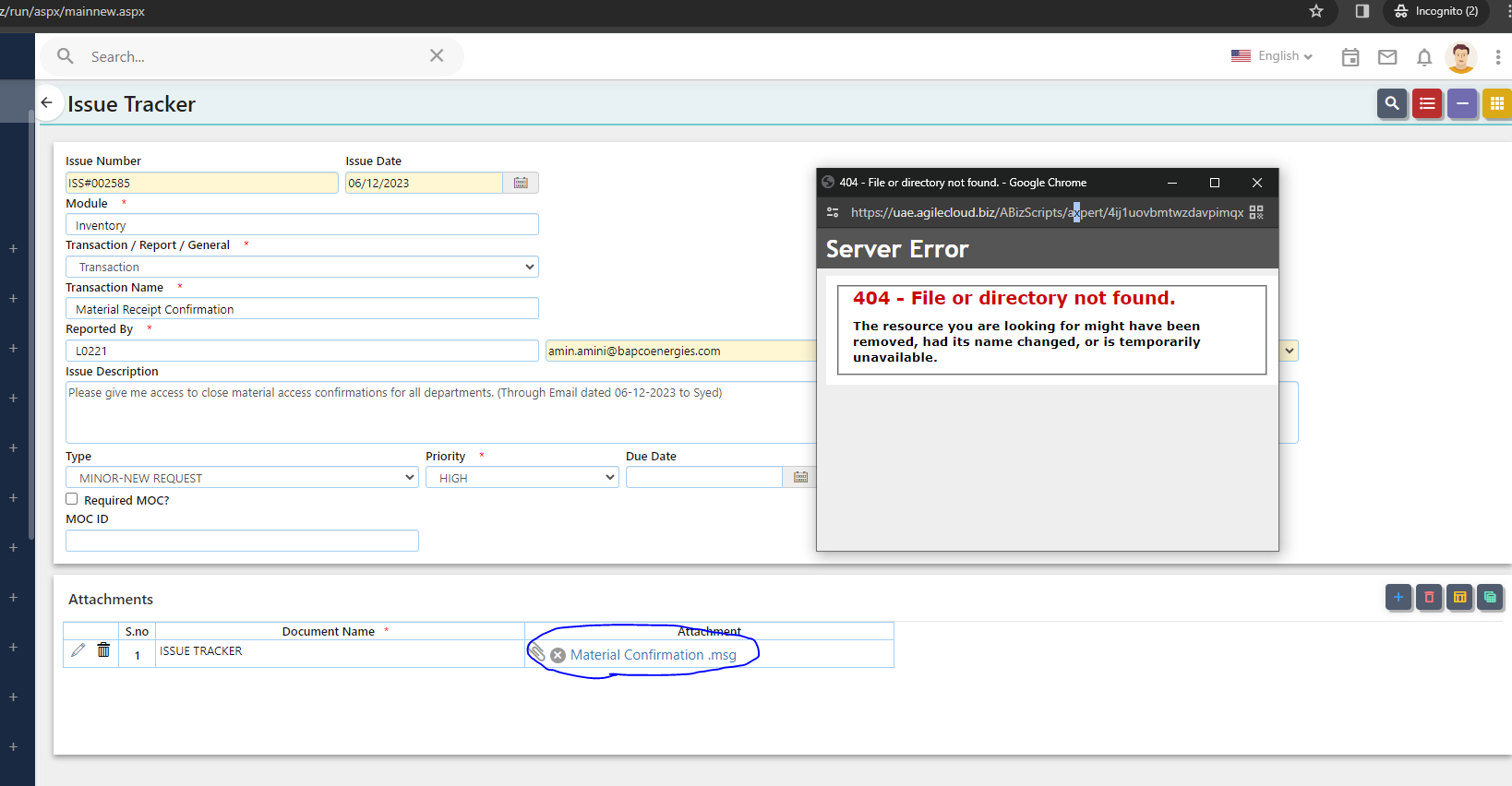This screenshot has width=1512, height=786.
Task: Click the empty MOC ID field
Action: click(242, 541)
